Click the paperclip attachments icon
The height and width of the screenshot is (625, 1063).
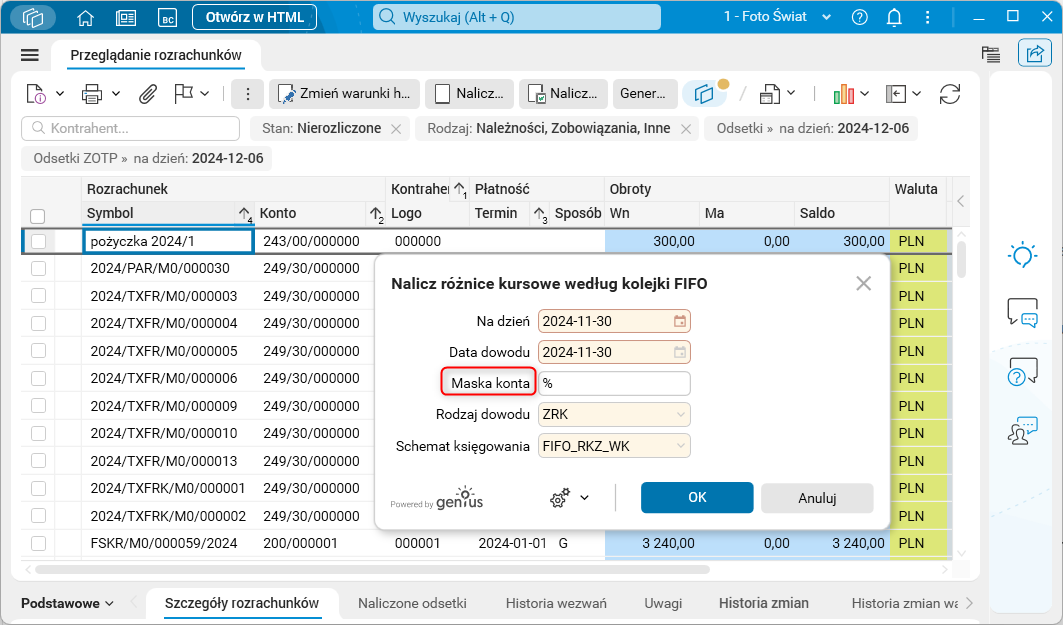coord(148,94)
